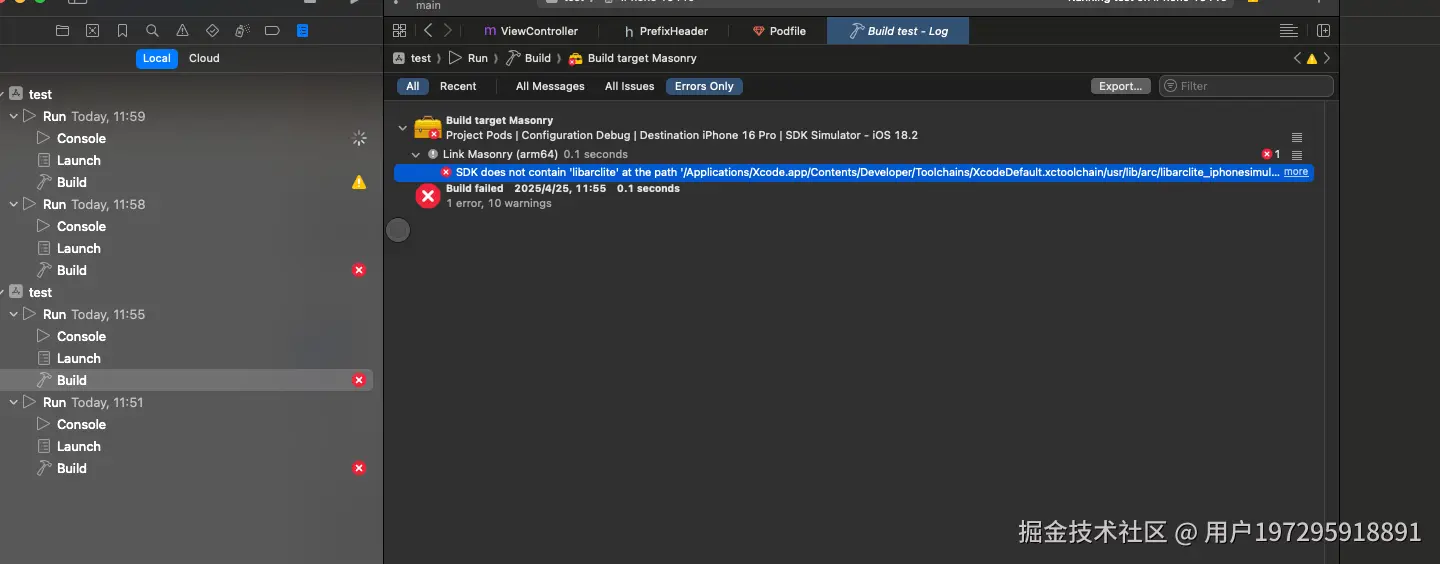The image size is (1440, 564).
Task: Open the Test navigator diamond icon
Action: (x=212, y=31)
